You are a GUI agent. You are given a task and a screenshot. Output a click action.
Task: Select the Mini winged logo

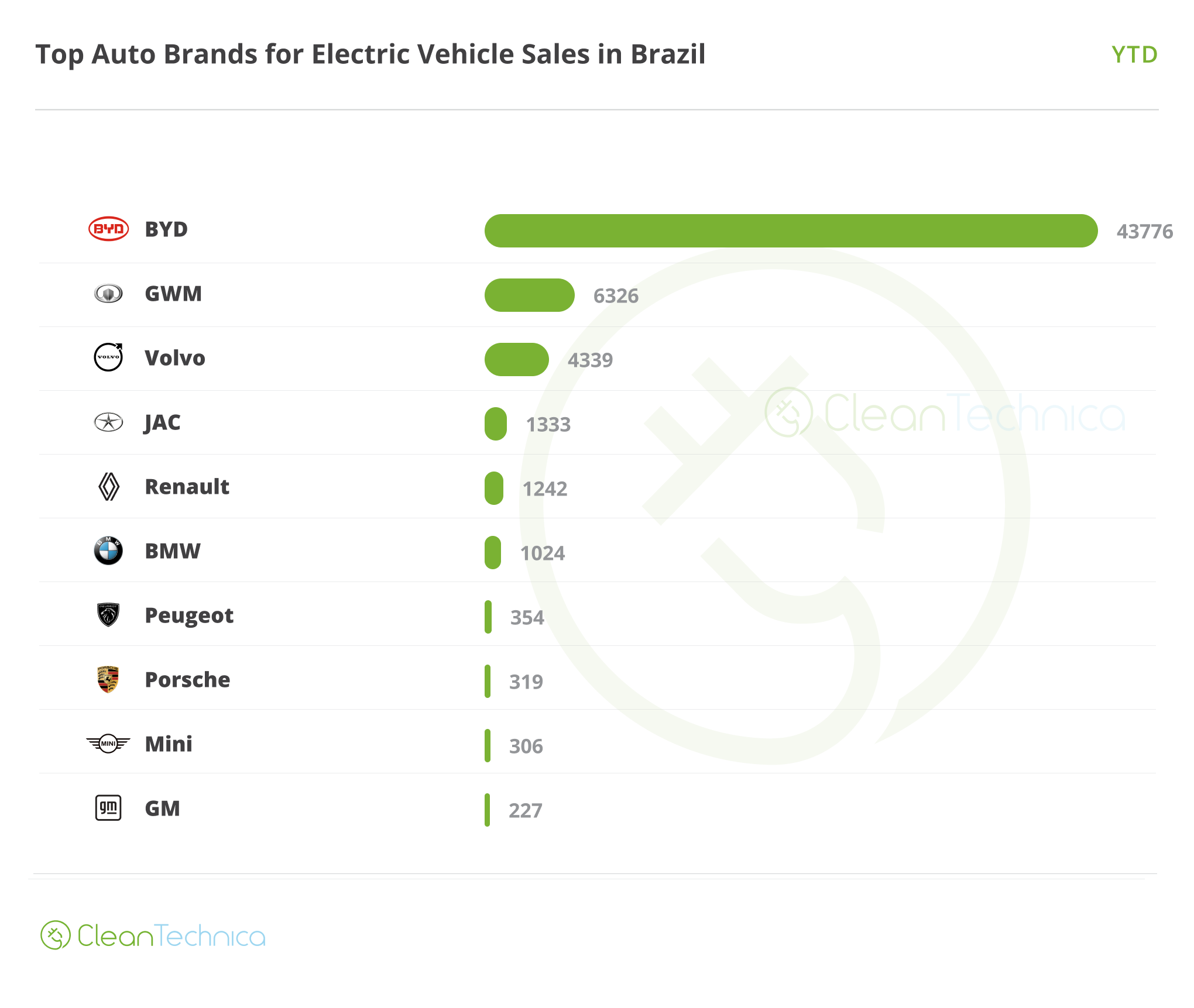coord(108,744)
